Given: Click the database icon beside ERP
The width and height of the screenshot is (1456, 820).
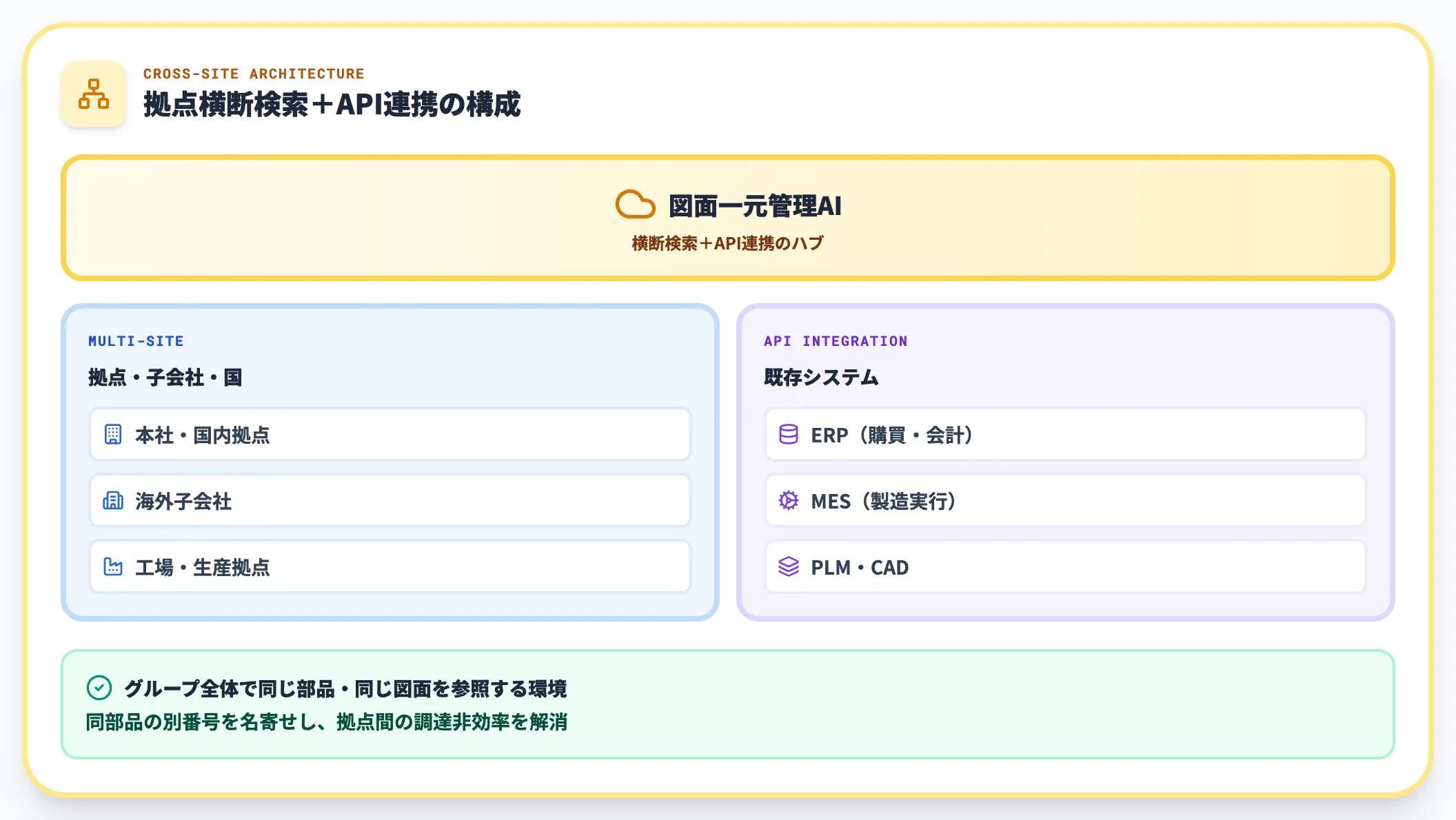Looking at the screenshot, I should (789, 435).
